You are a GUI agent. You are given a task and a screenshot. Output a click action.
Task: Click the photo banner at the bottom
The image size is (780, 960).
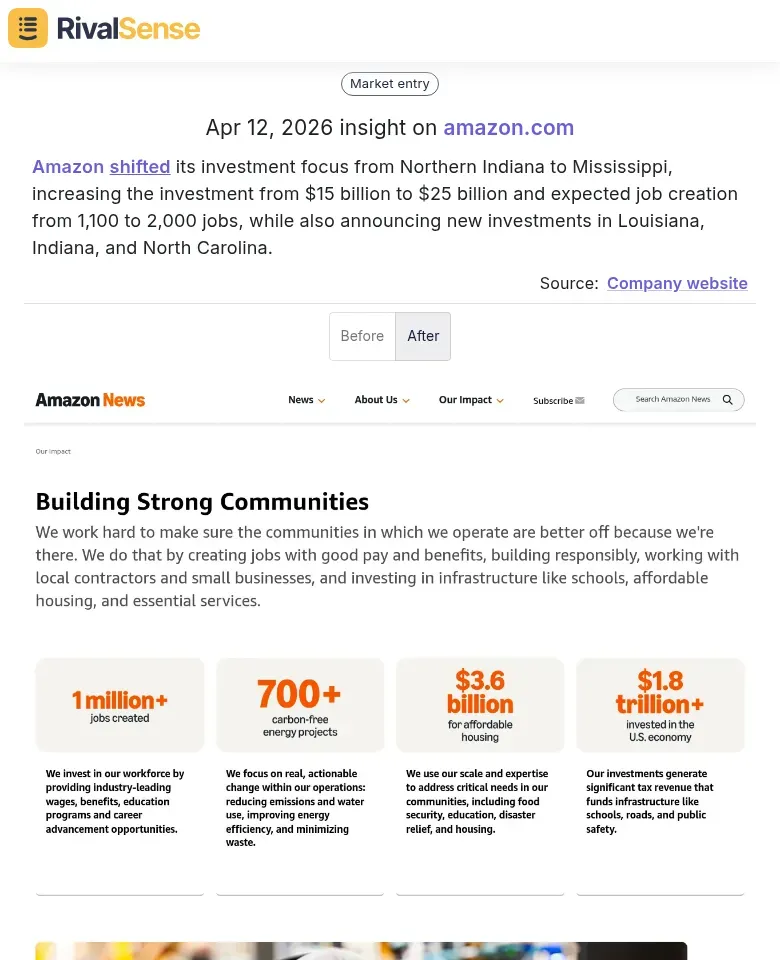tap(390, 950)
